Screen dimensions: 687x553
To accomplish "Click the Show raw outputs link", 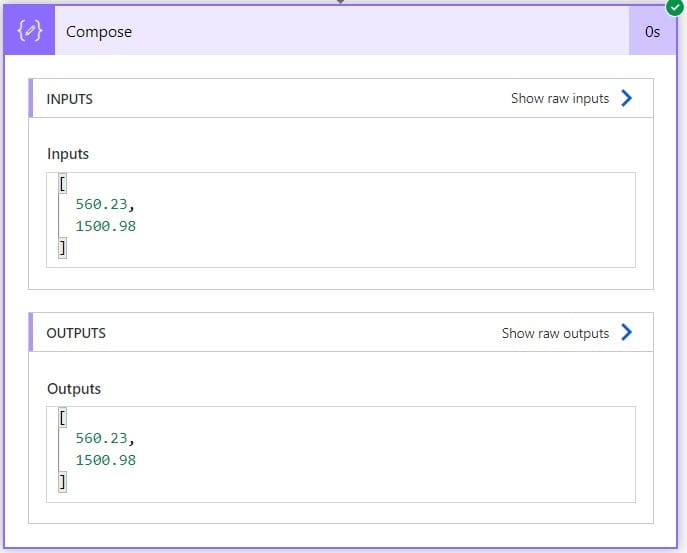I will (x=555, y=333).
